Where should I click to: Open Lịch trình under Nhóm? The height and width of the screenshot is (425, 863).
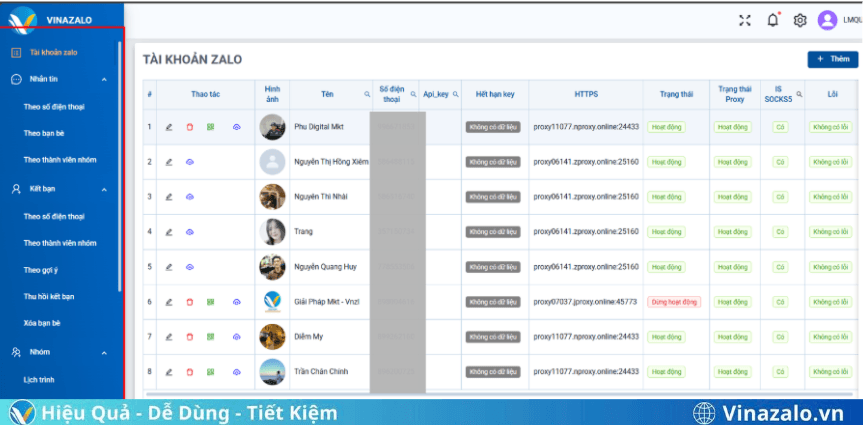pos(39,380)
